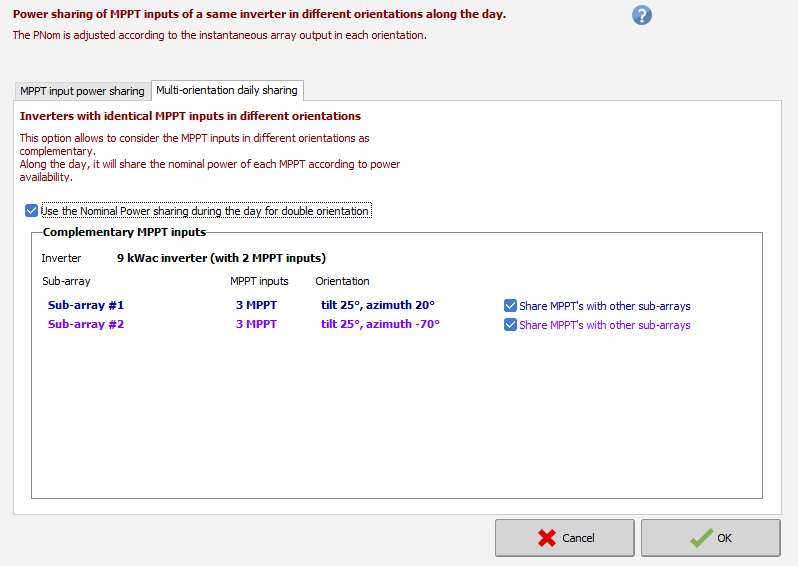Click the MPPT inputs column header
Screen dimensions: 798x566
point(259,282)
